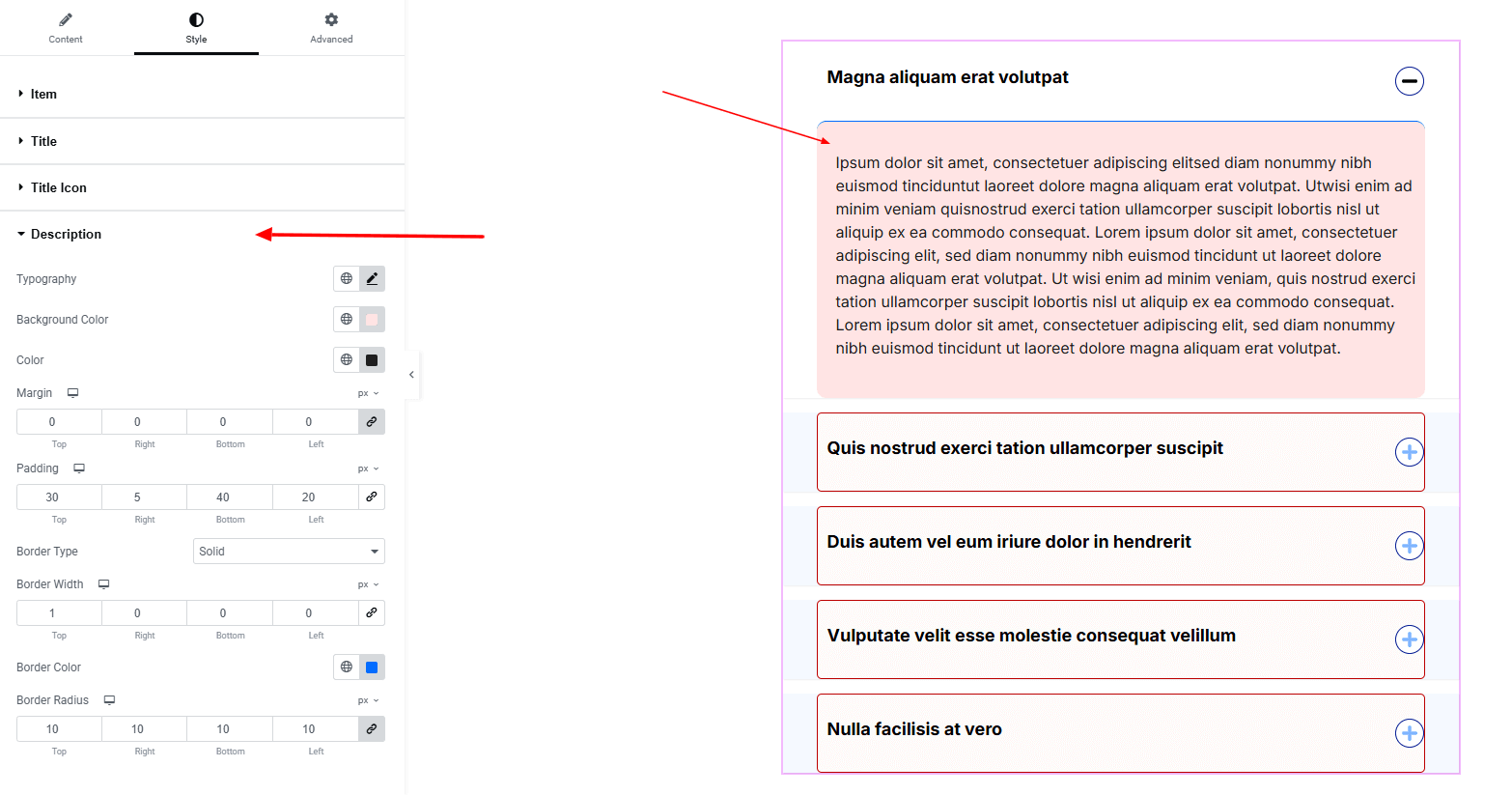Click the plus icon on 'Quis nostrud exerci' item
The height and width of the screenshot is (795, 1512).
point(1409,452)
